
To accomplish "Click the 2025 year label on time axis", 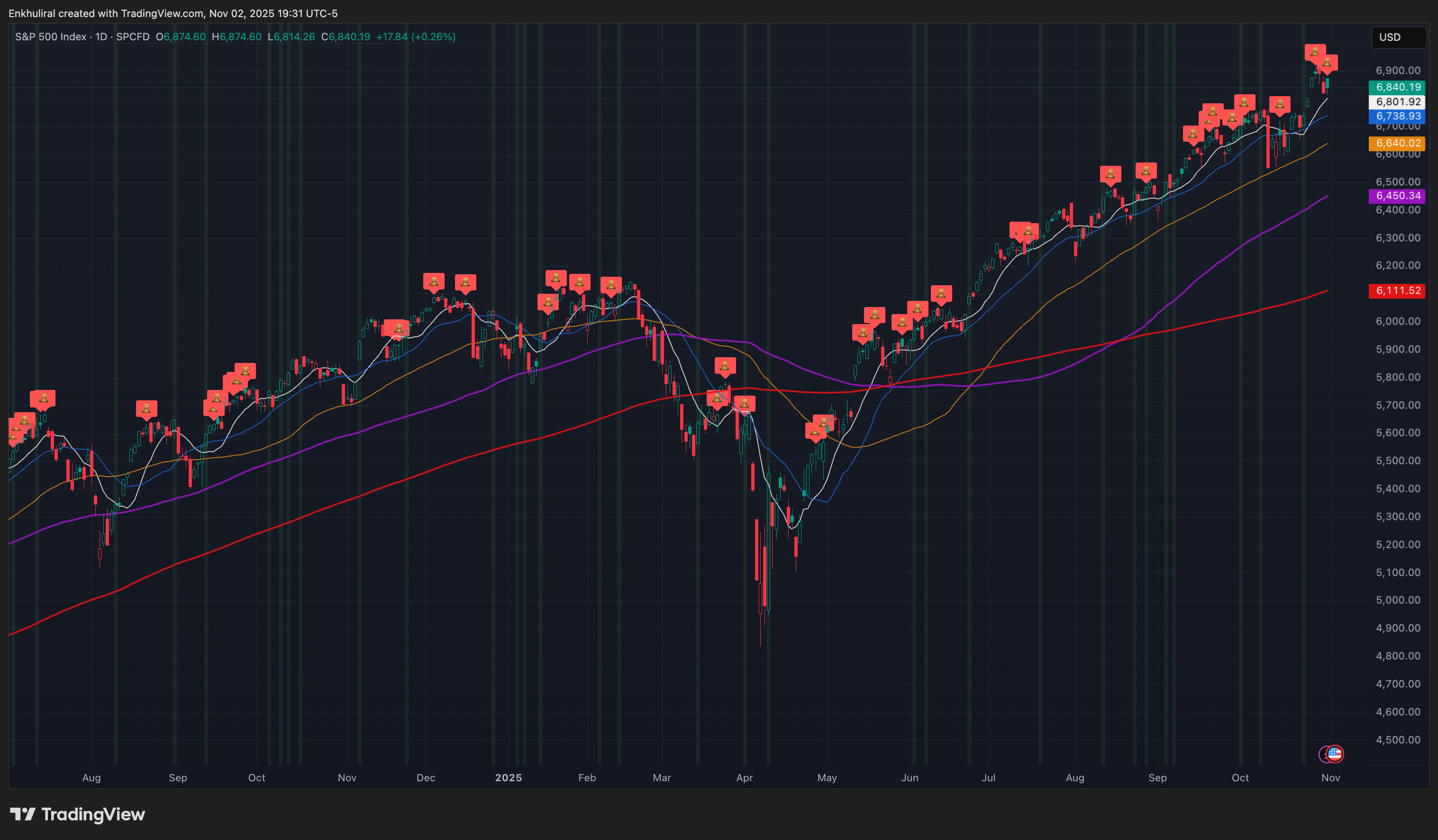I will tap(508, 777).
